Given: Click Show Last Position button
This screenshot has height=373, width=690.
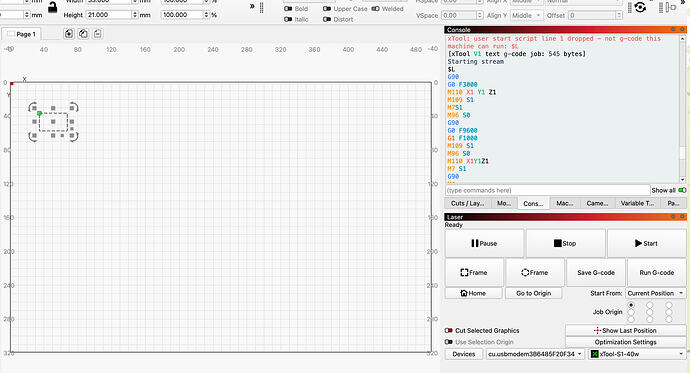Looking at the screenshot, I should click(x=625, y=330).
